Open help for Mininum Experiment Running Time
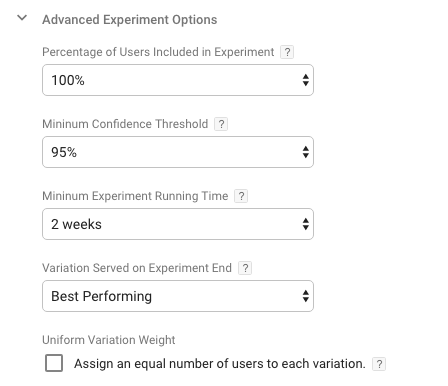448x386 pixels. (x=241, y=196)
